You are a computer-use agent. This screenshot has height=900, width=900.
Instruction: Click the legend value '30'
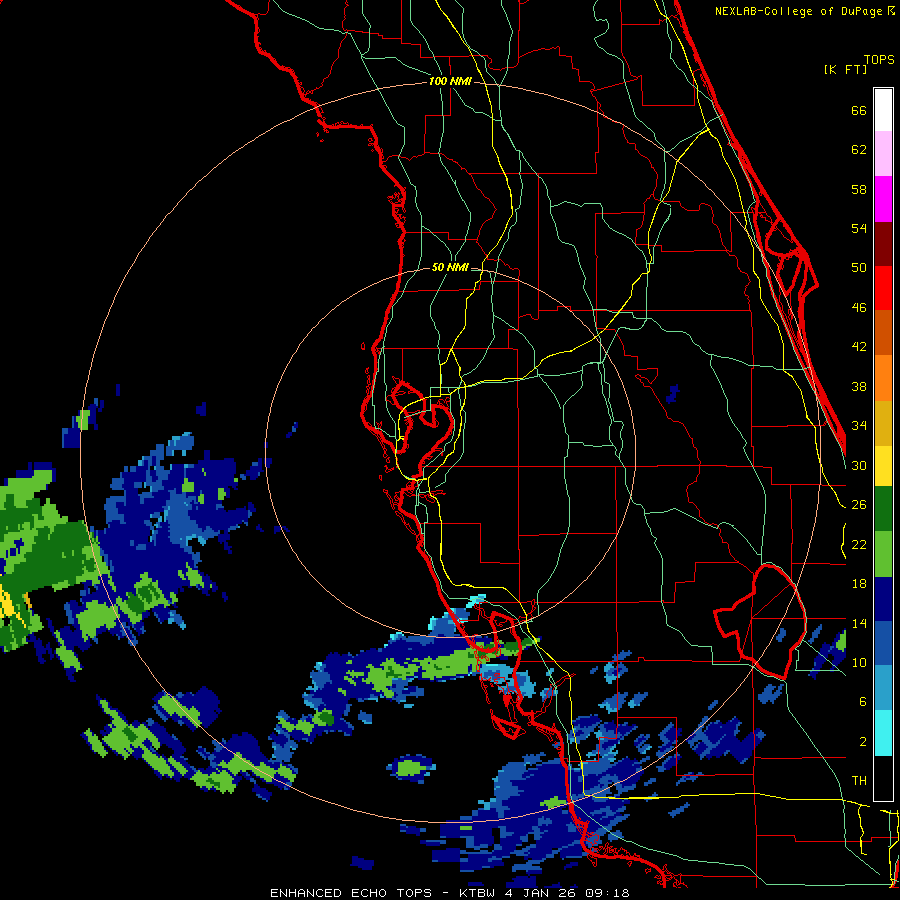[x=859, y=465]
